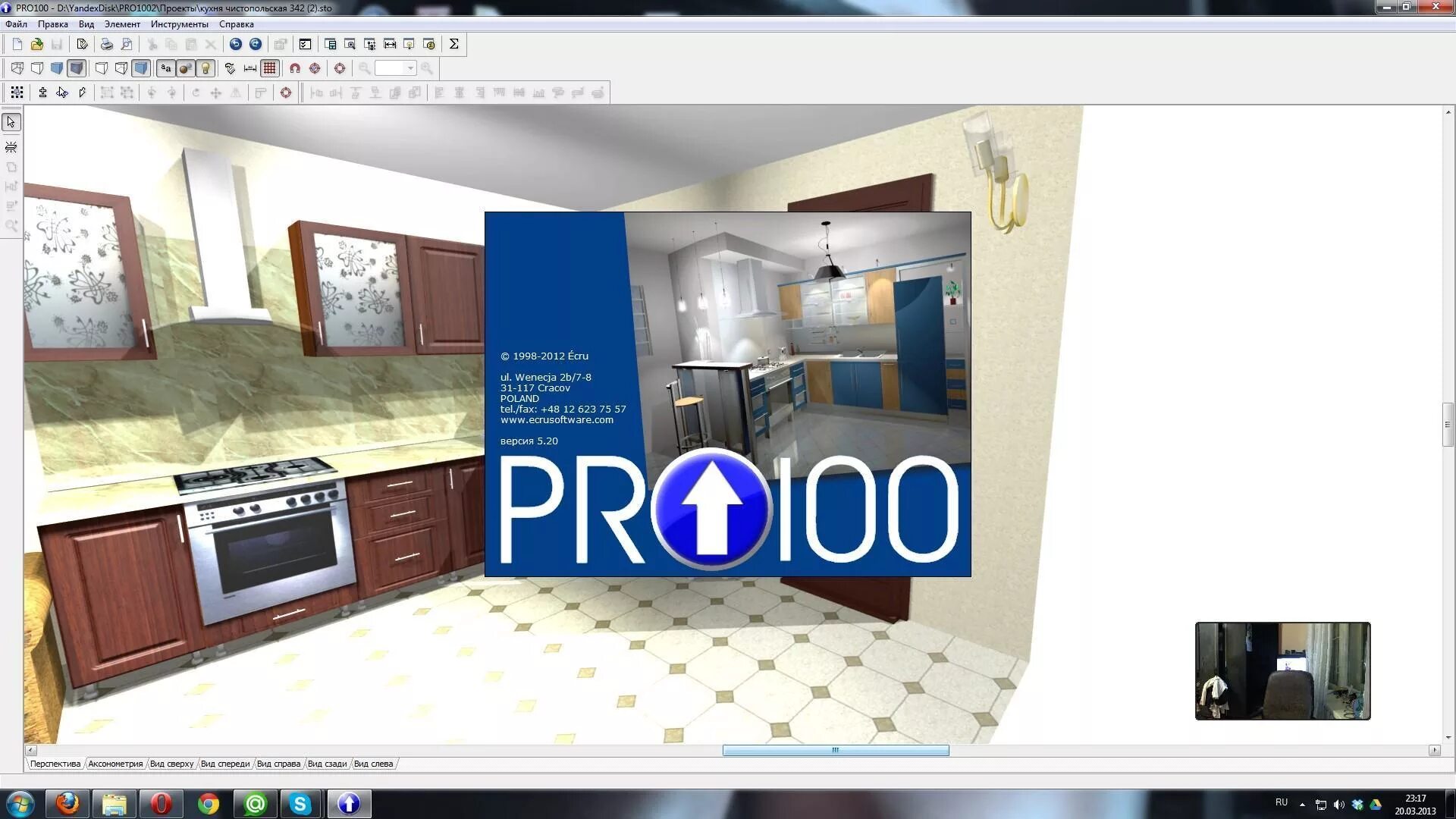This screenshot has height=819, width=1456.
Task: Toggle the light bulb lighting effect
Action: click(x=205, y=68)
